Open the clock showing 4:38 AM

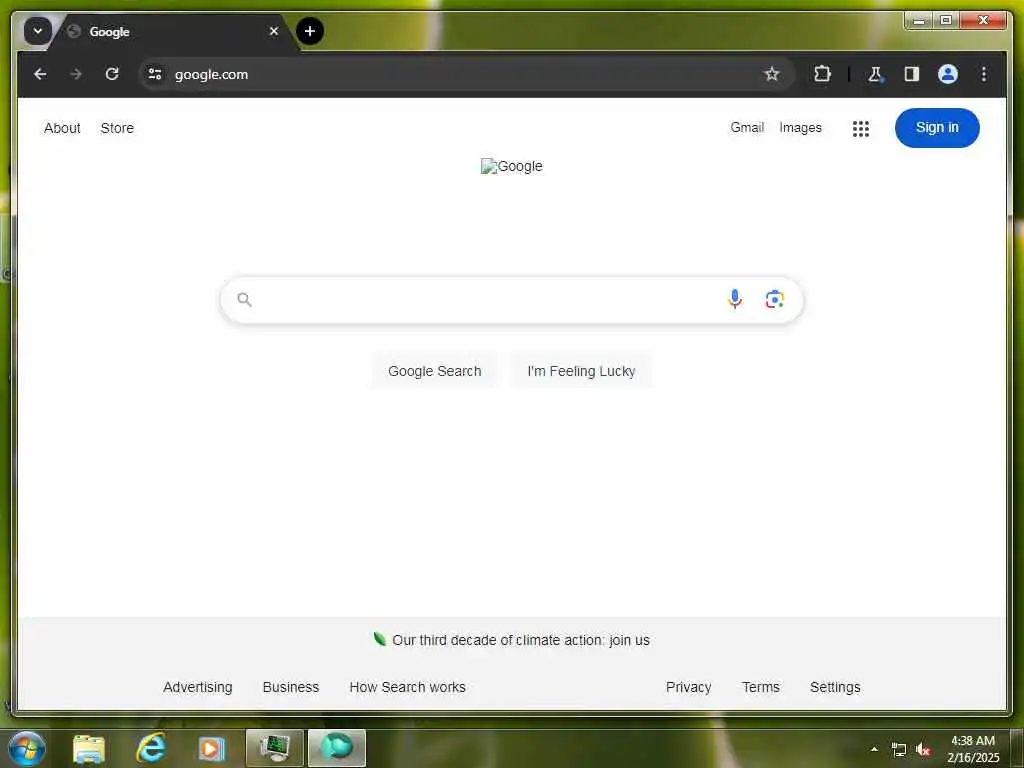(973, 749)
